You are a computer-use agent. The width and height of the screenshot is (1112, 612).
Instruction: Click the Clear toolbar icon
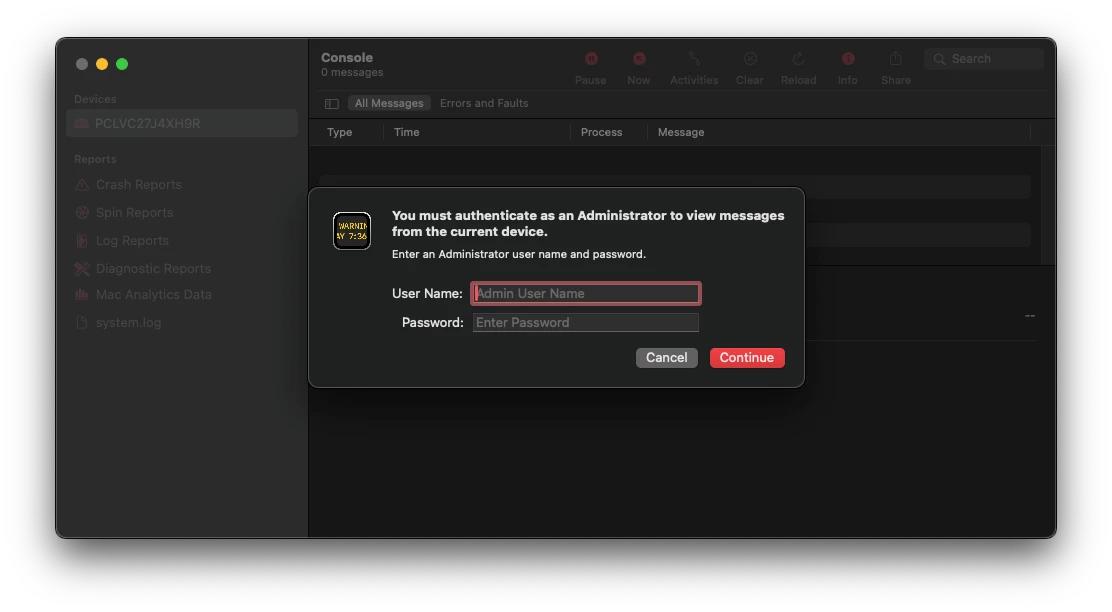click(x=750, y=59)
